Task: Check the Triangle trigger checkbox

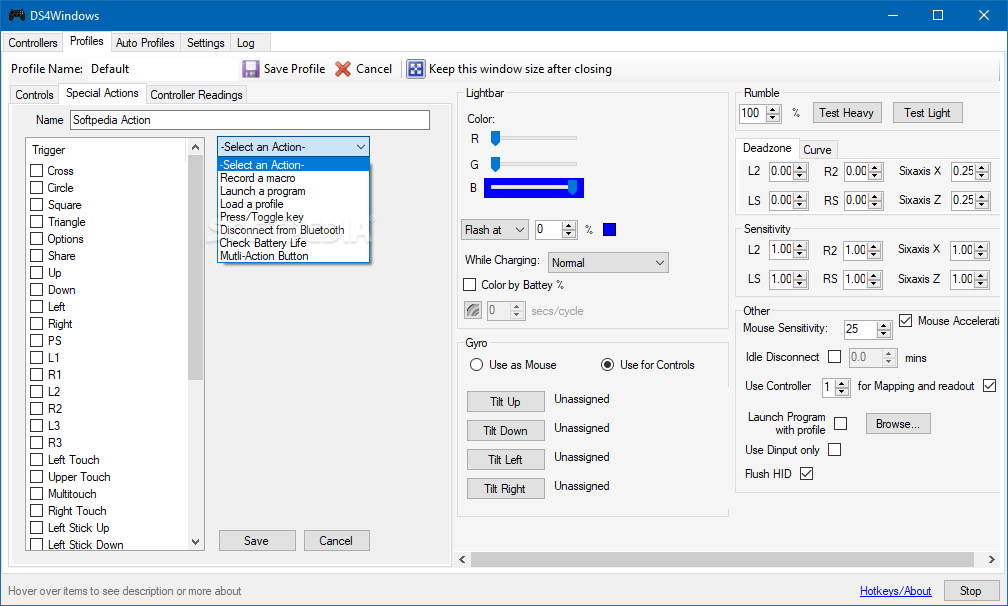Action: point(37,222)
